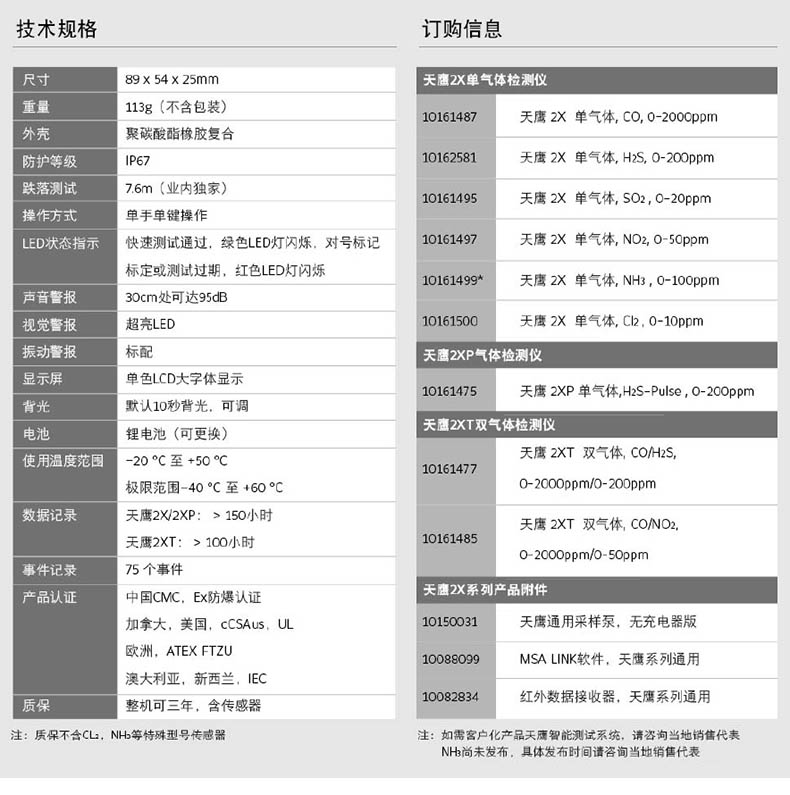Click the 跌落测试 row label

pyautogui.click(x=50, y=188)
